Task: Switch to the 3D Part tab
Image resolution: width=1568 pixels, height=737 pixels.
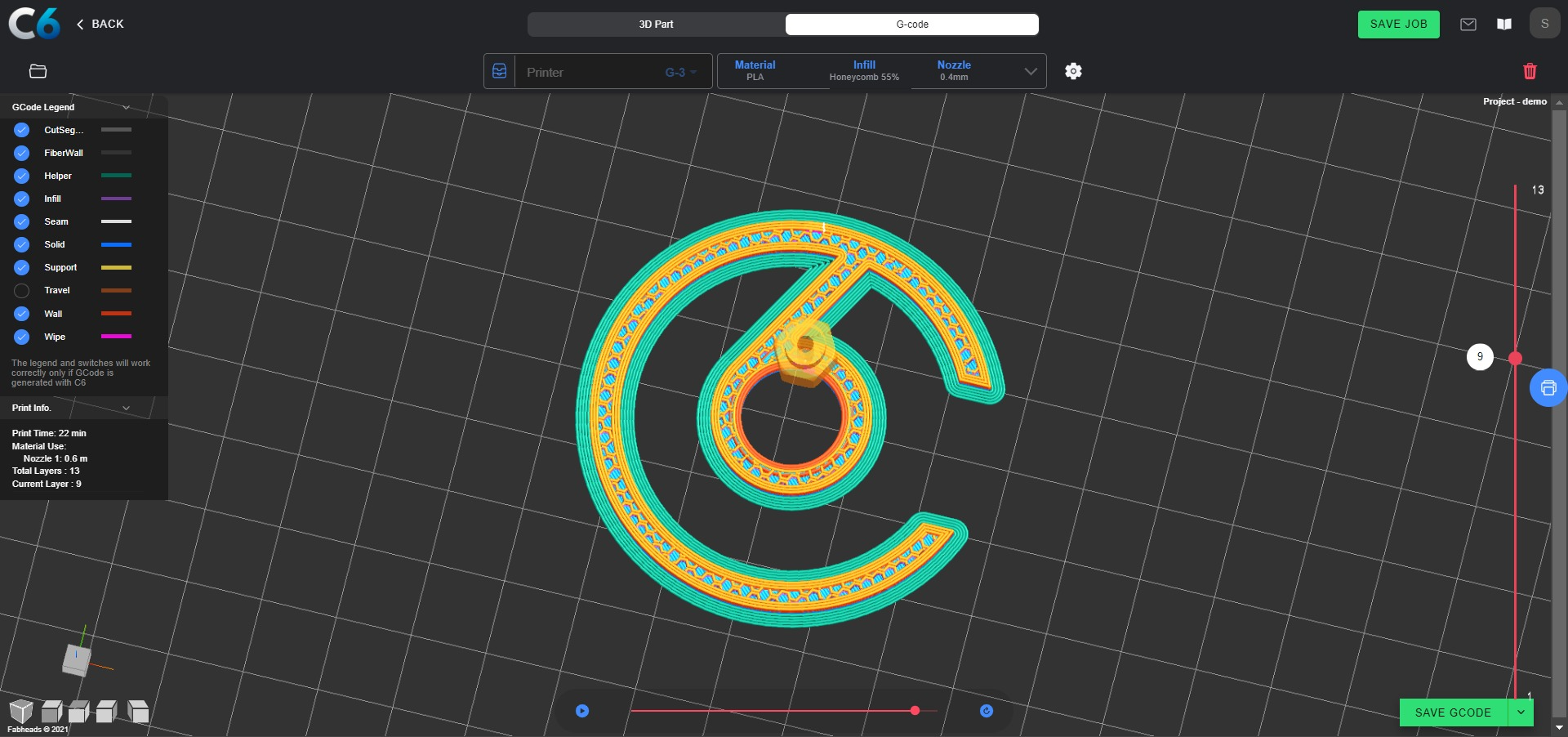Action: click(656, 25)
